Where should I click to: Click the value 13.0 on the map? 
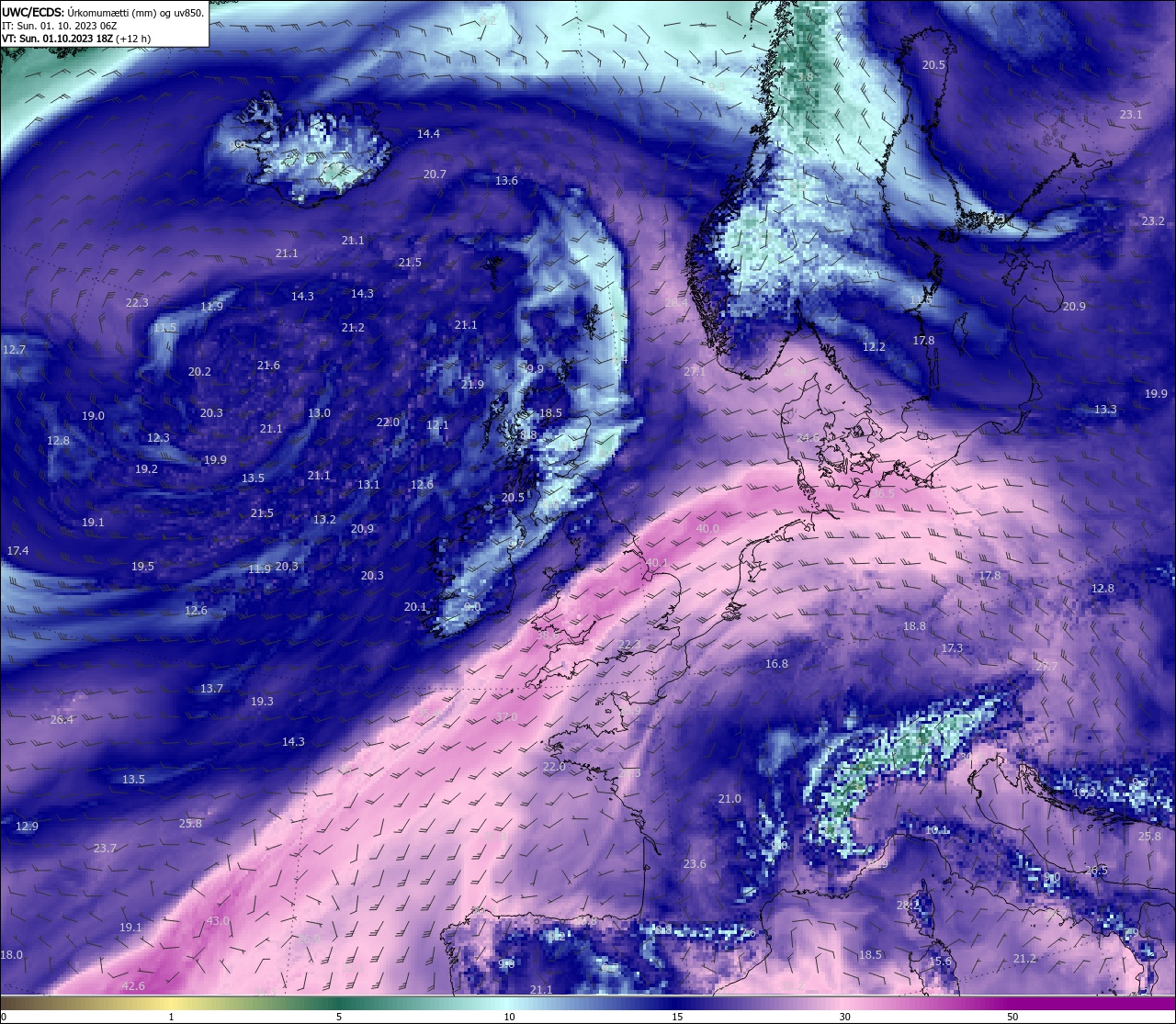point(319,413)
